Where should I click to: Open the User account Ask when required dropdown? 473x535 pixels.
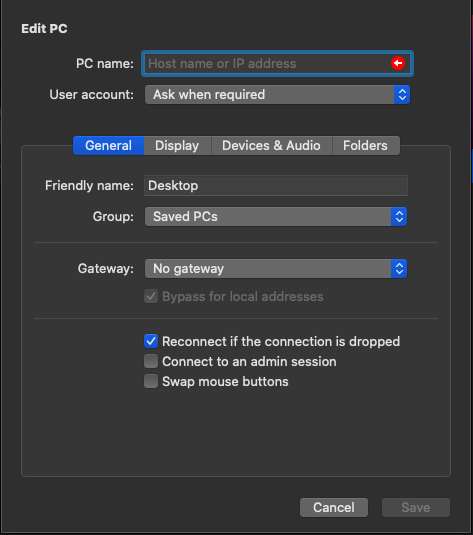277,95
